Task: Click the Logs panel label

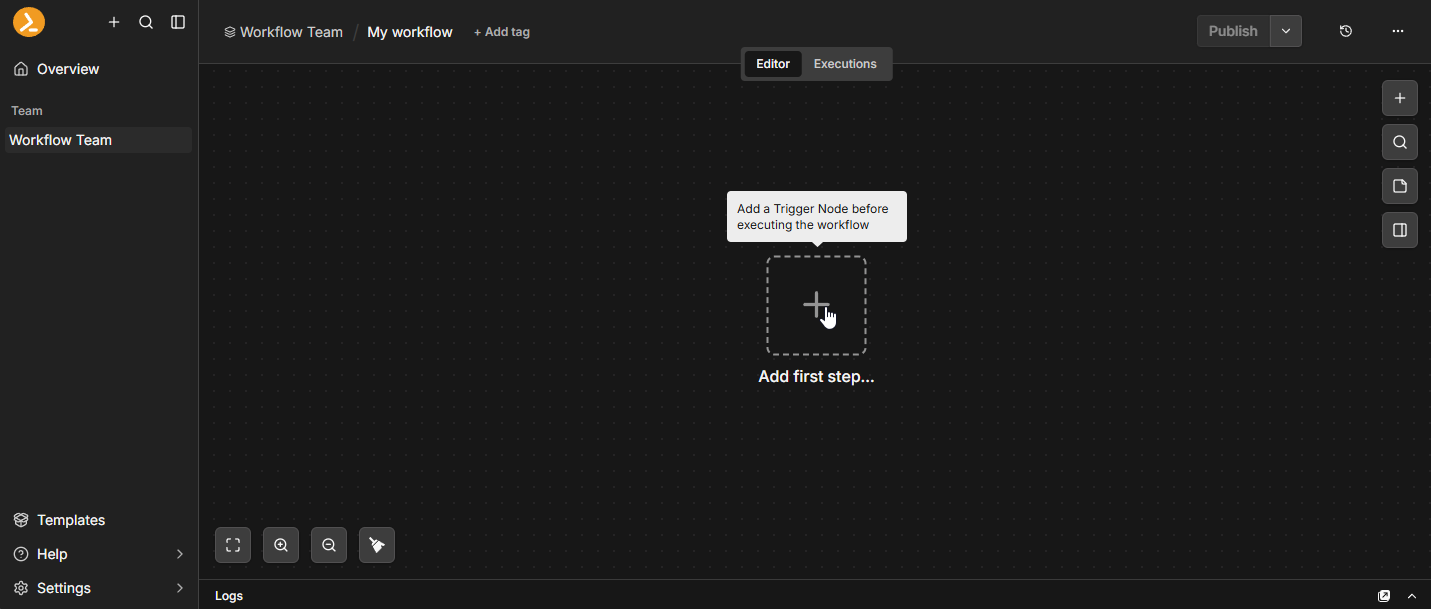Action: point(229,596)
